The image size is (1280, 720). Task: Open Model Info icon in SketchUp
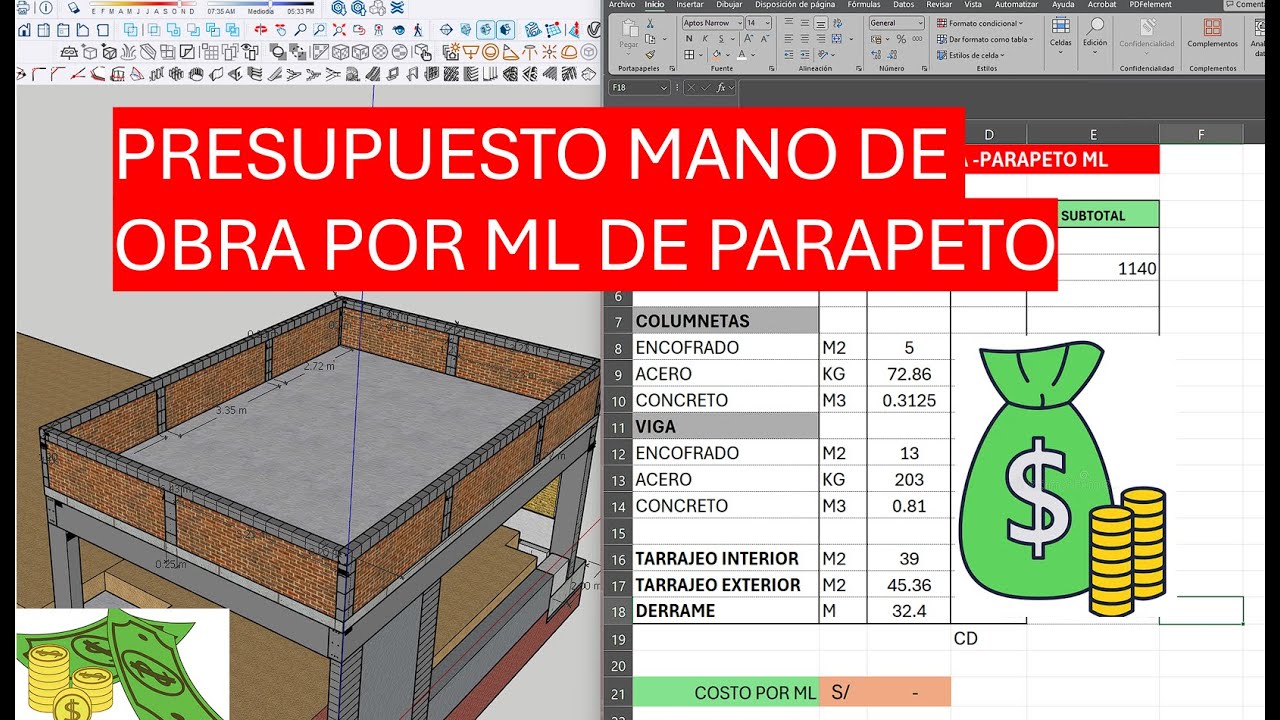(x=45, y=7)
